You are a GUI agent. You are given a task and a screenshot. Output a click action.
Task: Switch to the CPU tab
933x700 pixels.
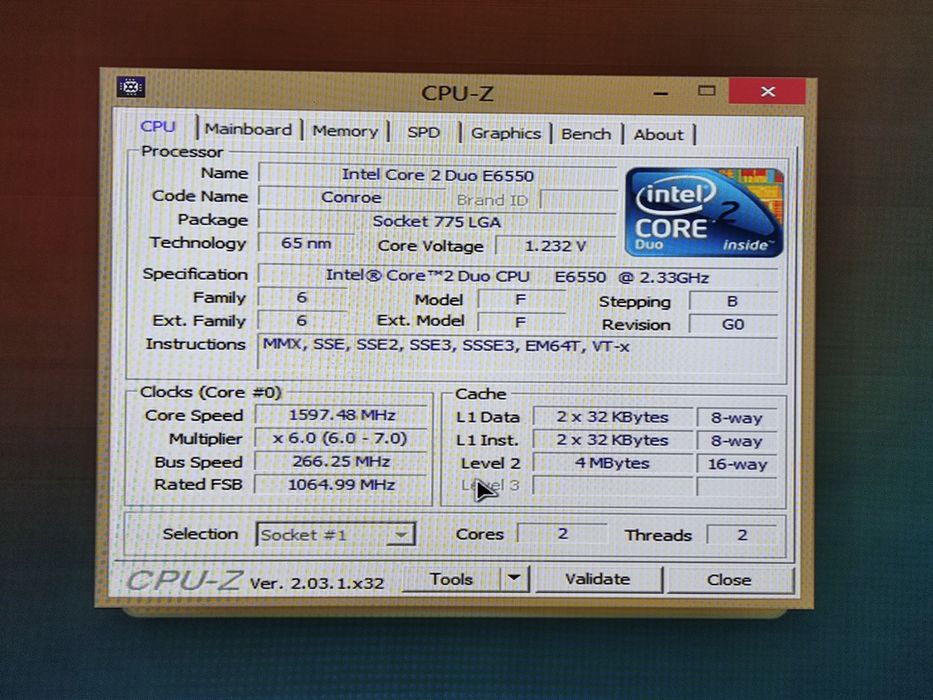point(158,126)
